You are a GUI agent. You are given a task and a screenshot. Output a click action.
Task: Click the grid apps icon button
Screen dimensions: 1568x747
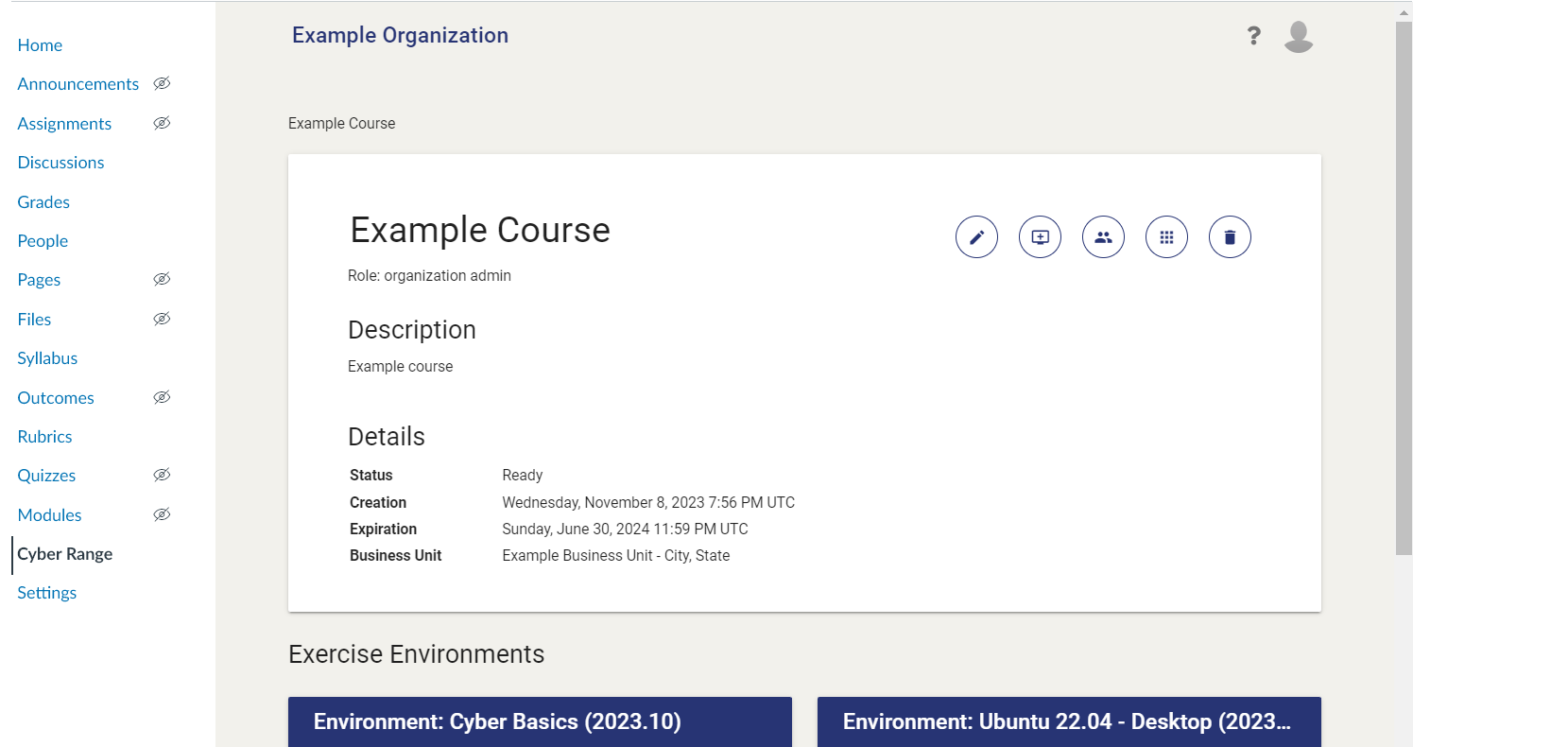[1166, 237]
